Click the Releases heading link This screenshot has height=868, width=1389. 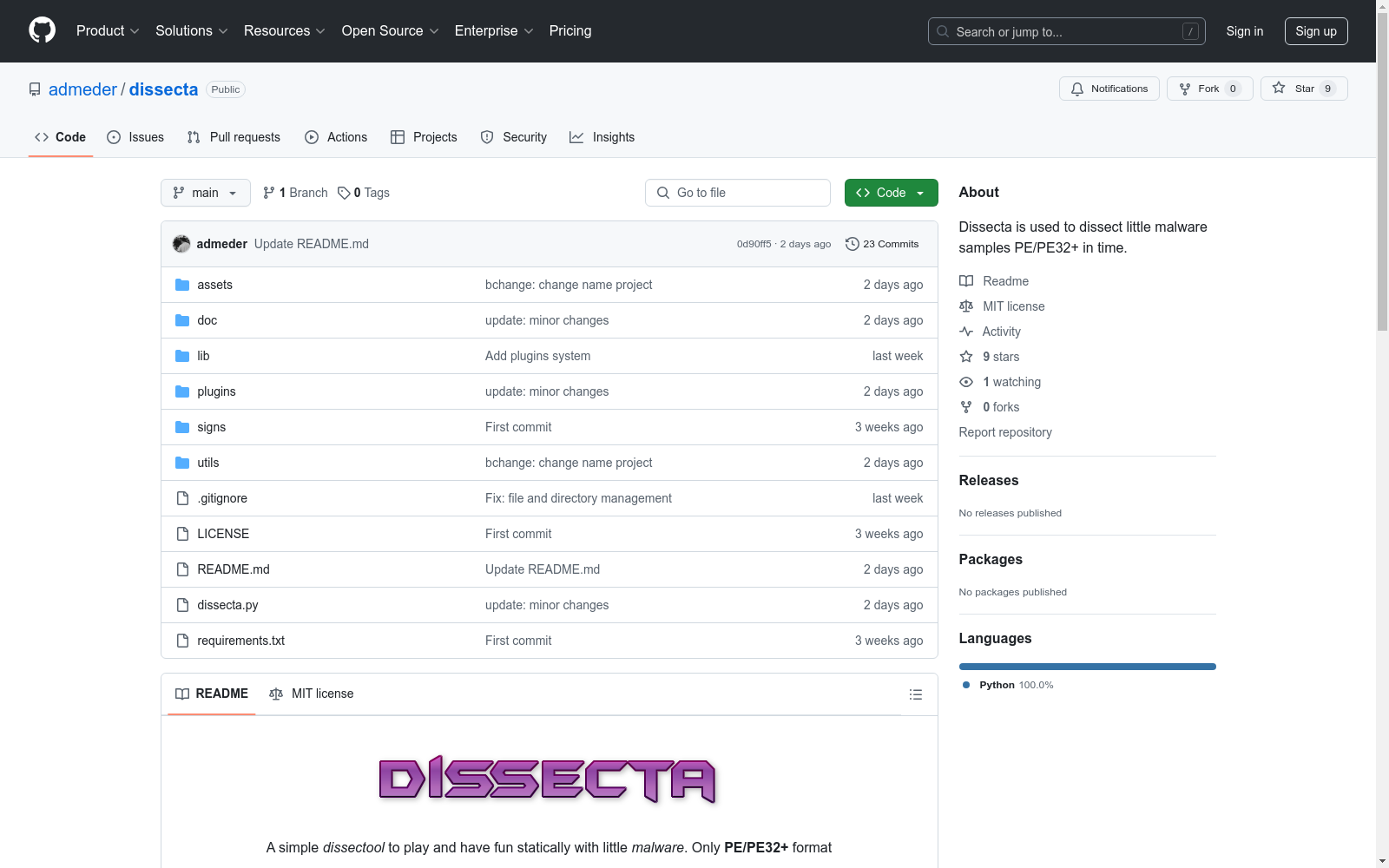pos(989,480)
